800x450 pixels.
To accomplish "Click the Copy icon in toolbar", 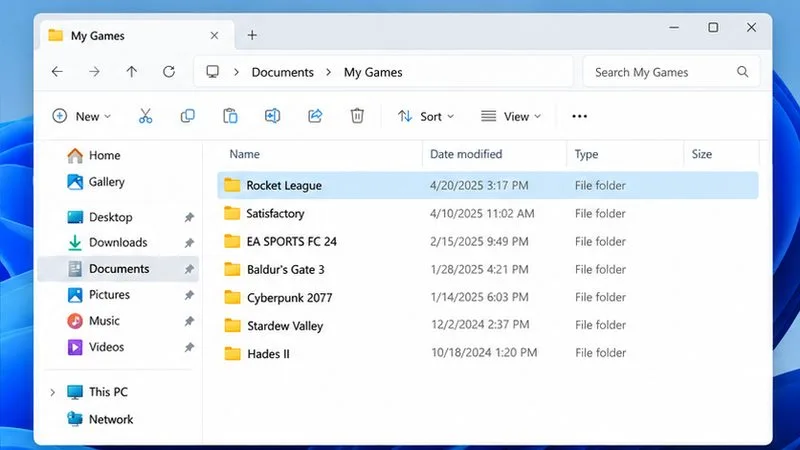I will click(x=187, y=116).
